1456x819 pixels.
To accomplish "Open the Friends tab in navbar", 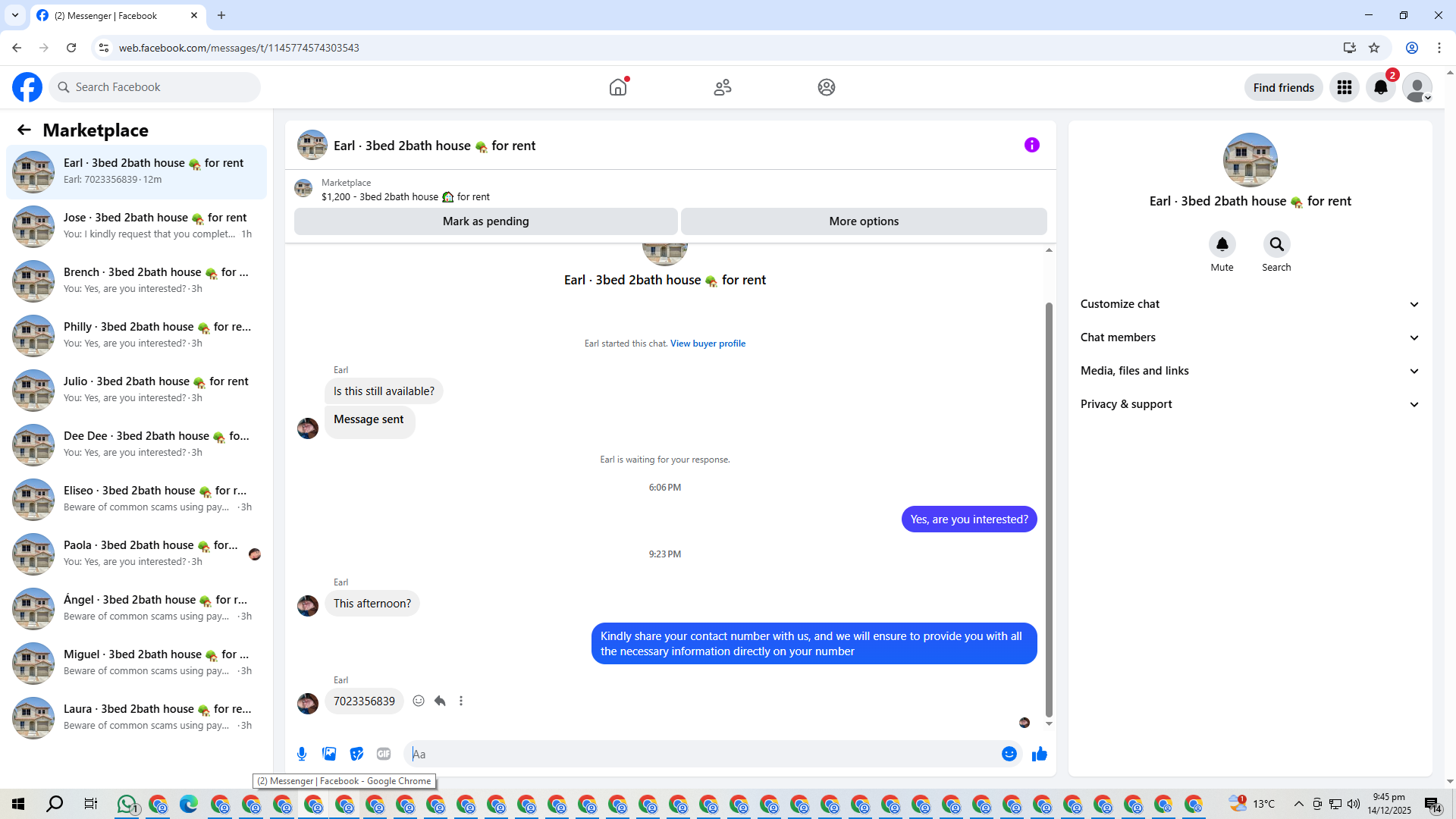I will click(x=722, y=87).
